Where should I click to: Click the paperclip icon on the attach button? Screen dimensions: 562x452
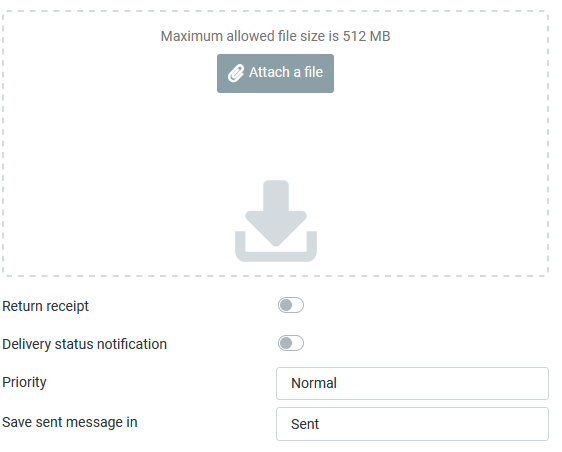(236, 73)
